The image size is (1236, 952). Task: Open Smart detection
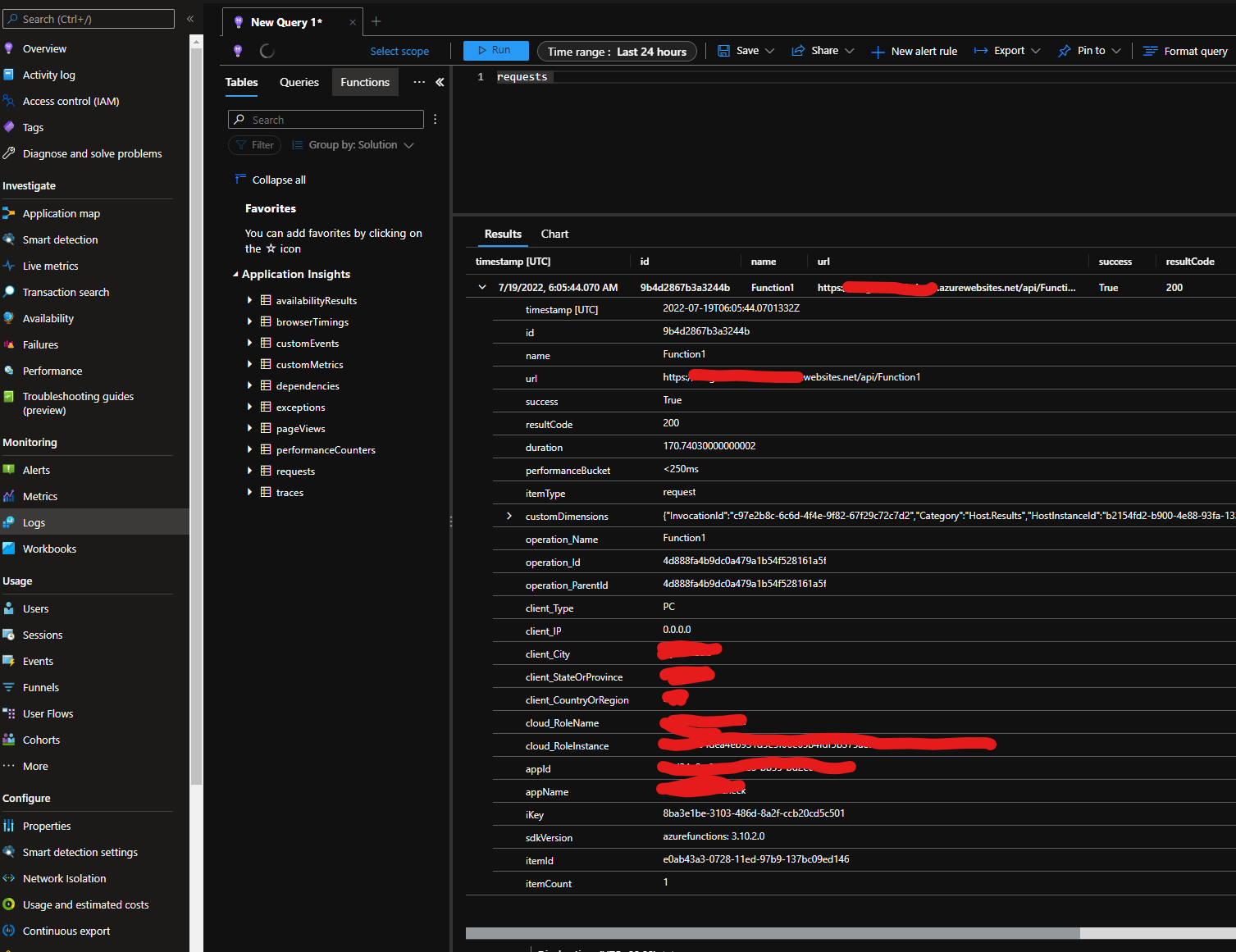pyautogui.click(x=60, y=240)
